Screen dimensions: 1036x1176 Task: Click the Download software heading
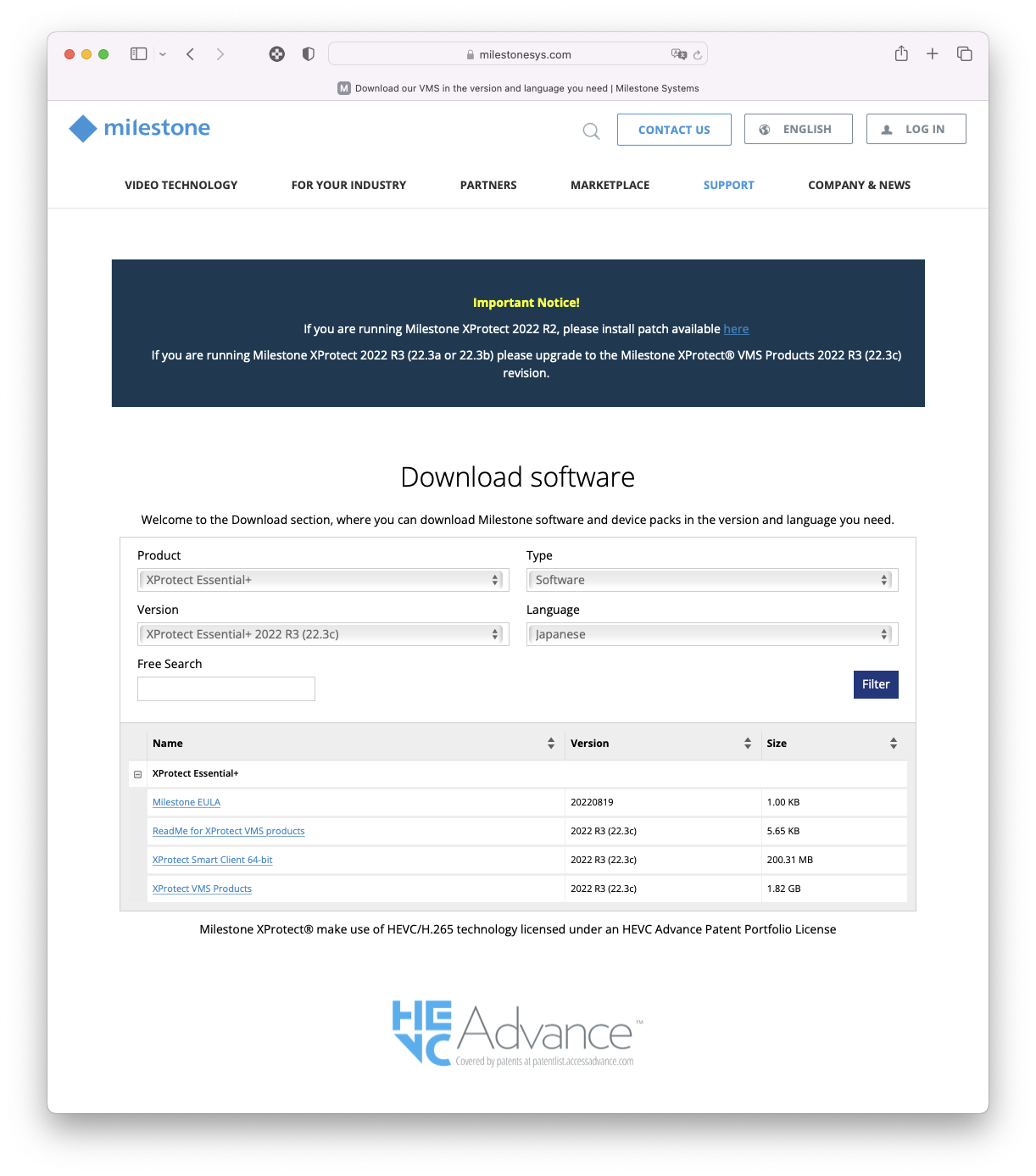(x=518, y=477)
